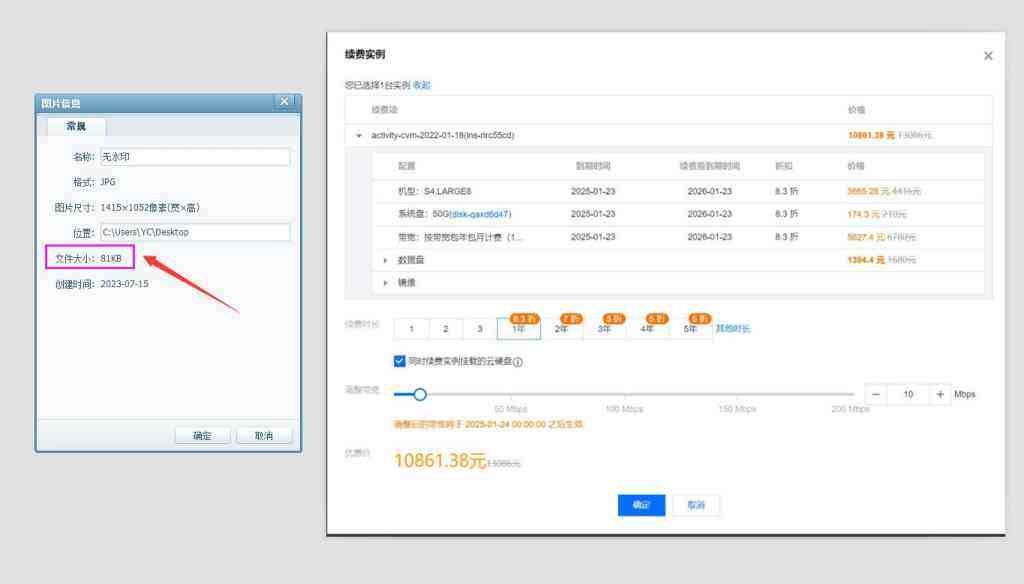Click the bandwidth slider handle
Viewport: 1024px width, 584px height.
(x=420, y=394)
